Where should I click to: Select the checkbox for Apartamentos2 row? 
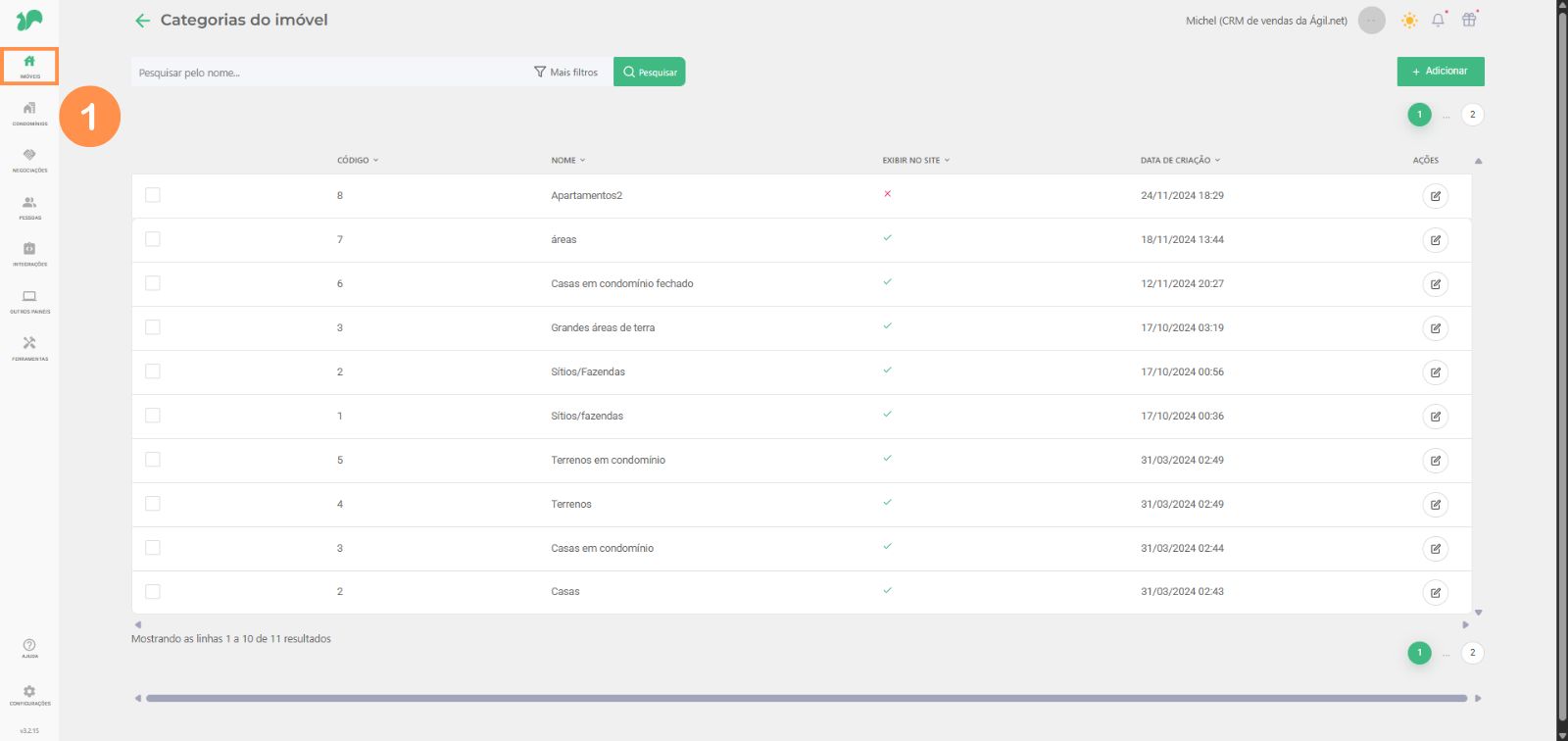tap(153, 195)
